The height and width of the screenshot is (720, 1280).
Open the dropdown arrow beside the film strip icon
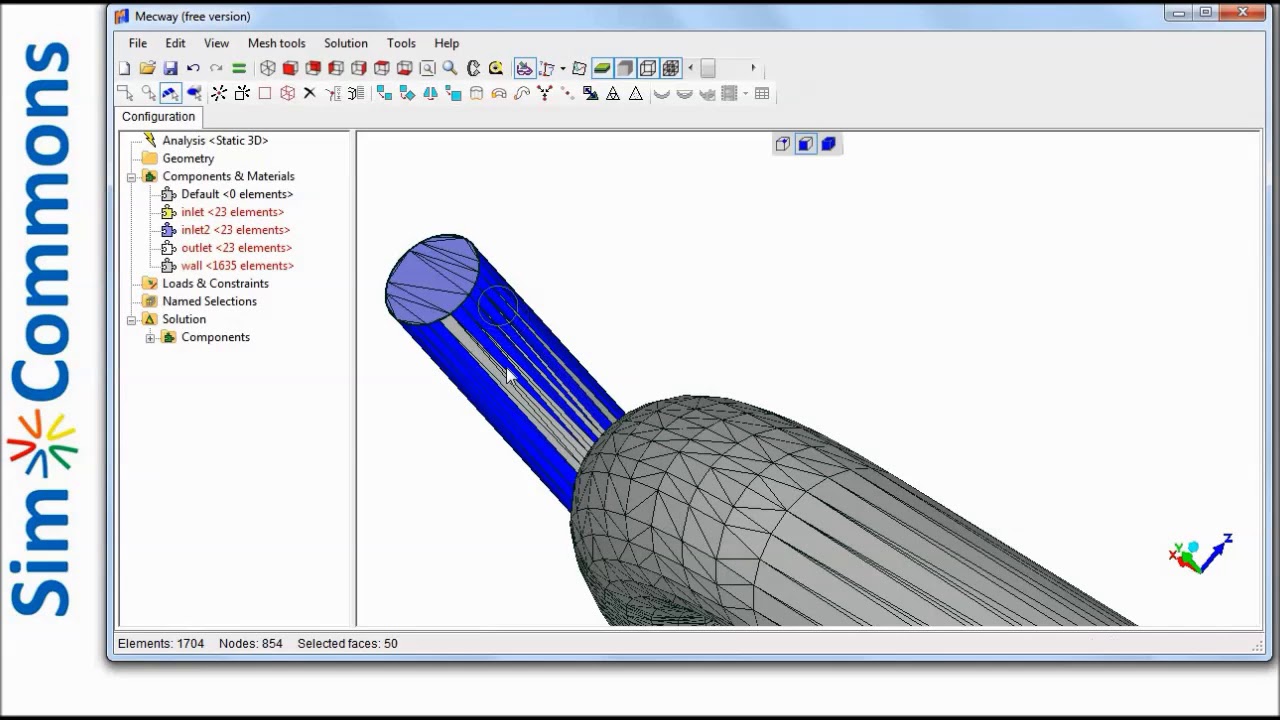pyautogui.click(x=745, y=93)
